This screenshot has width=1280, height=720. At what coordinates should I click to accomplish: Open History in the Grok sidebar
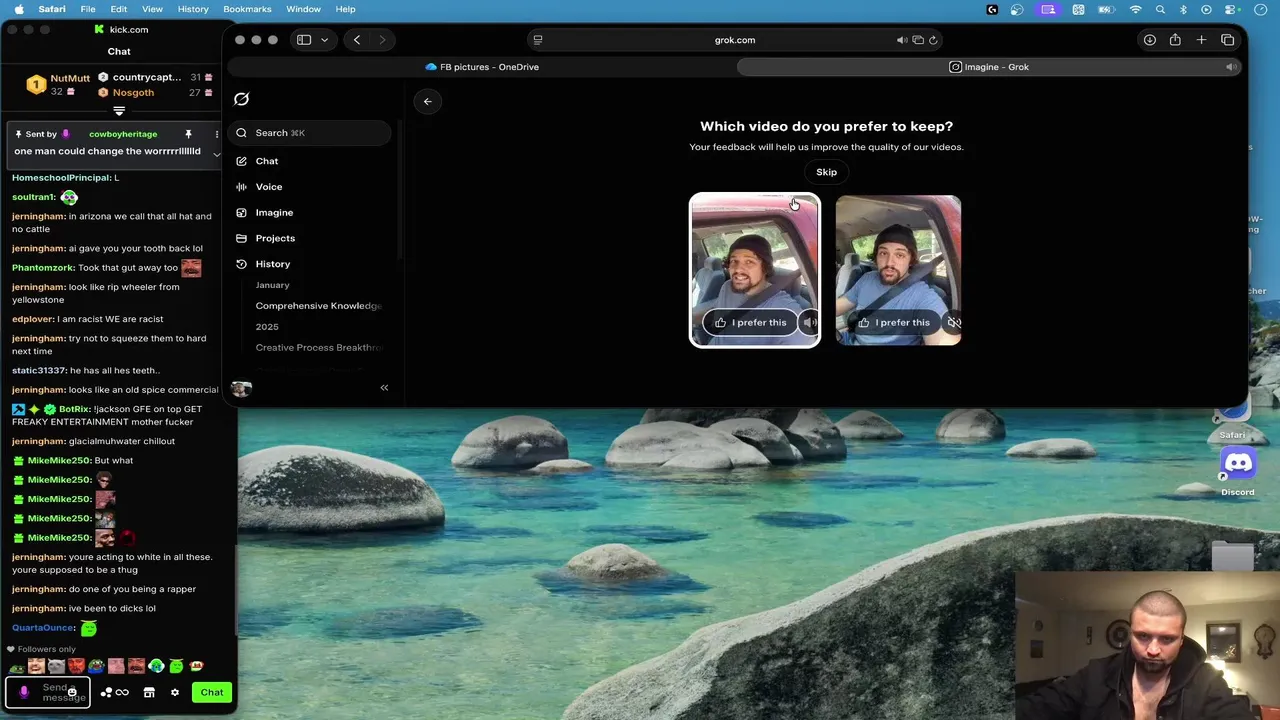tap(272, 264)
